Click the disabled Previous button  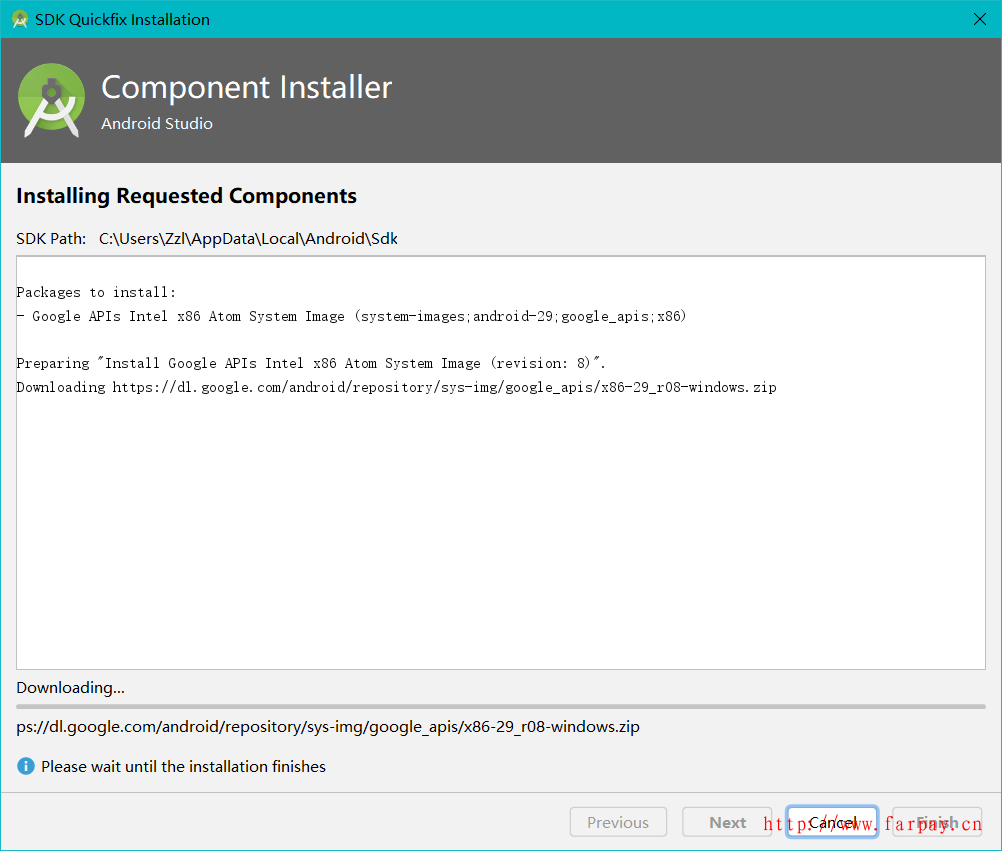(x=617, y=822)
